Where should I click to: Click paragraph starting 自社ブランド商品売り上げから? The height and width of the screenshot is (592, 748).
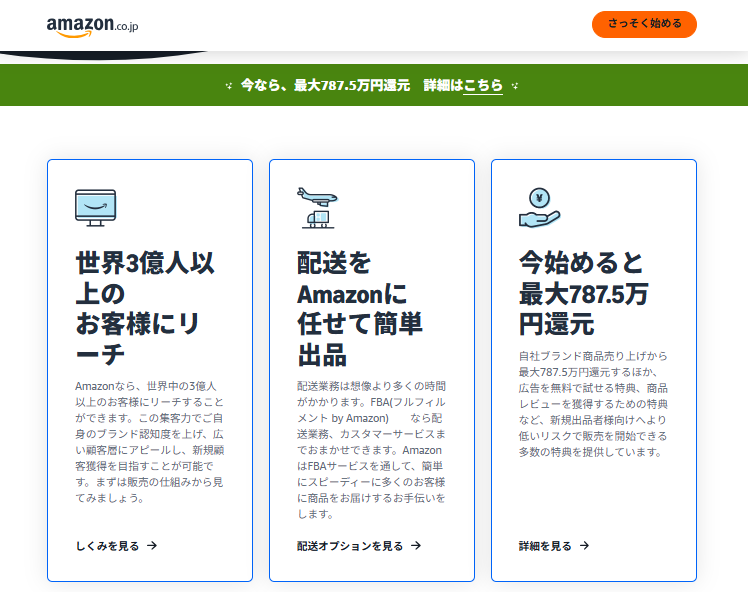593,404
